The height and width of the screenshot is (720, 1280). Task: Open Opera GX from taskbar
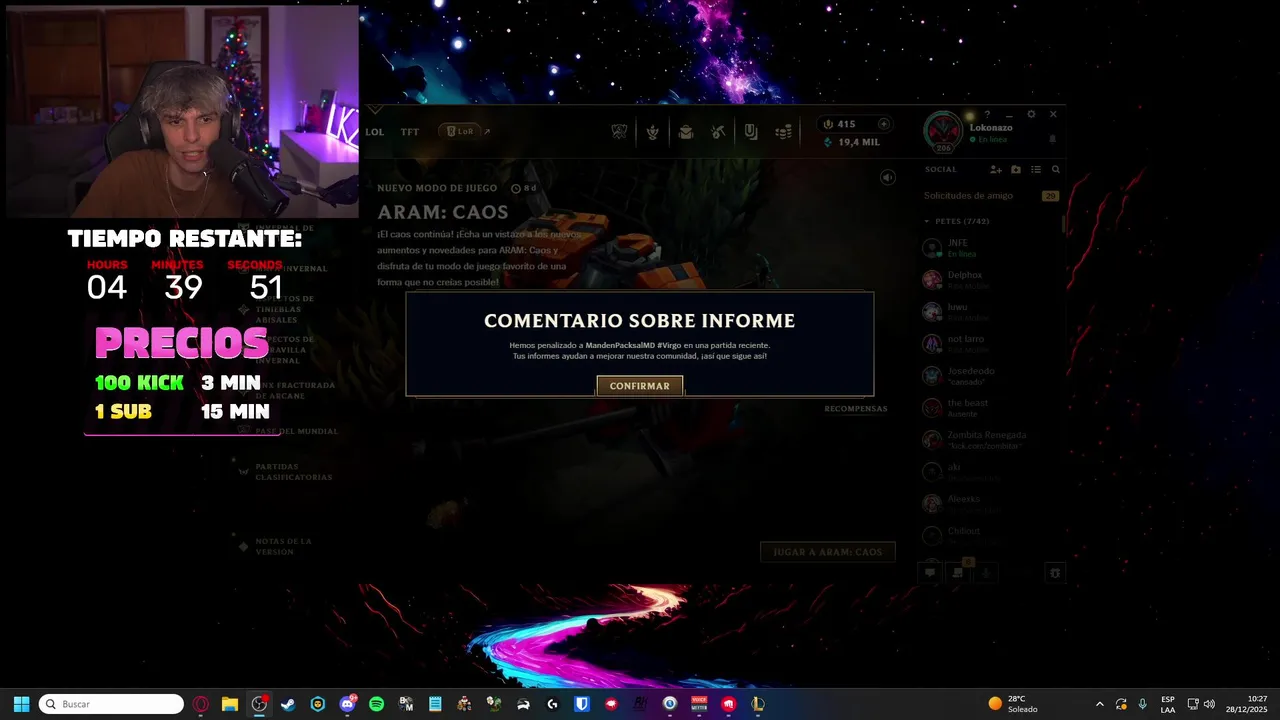point(201,704)
